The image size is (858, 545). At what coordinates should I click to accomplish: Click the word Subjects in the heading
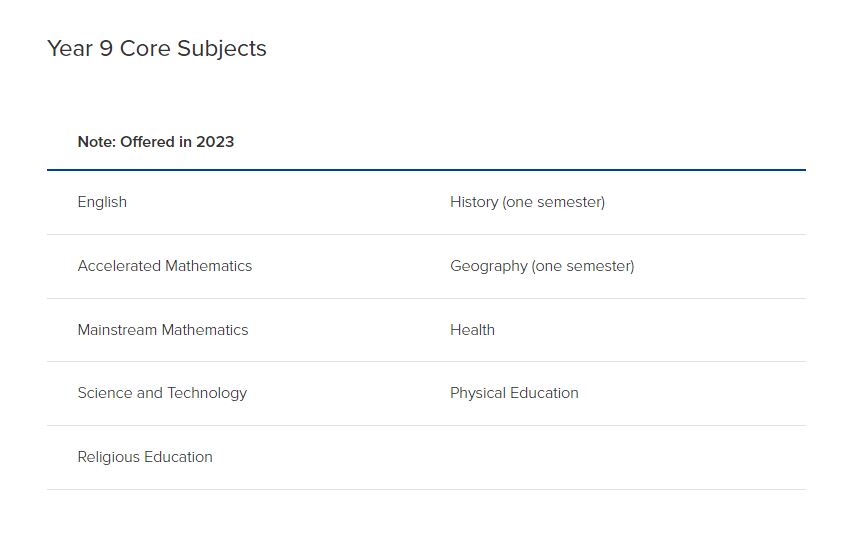click(x=222, y=49)
